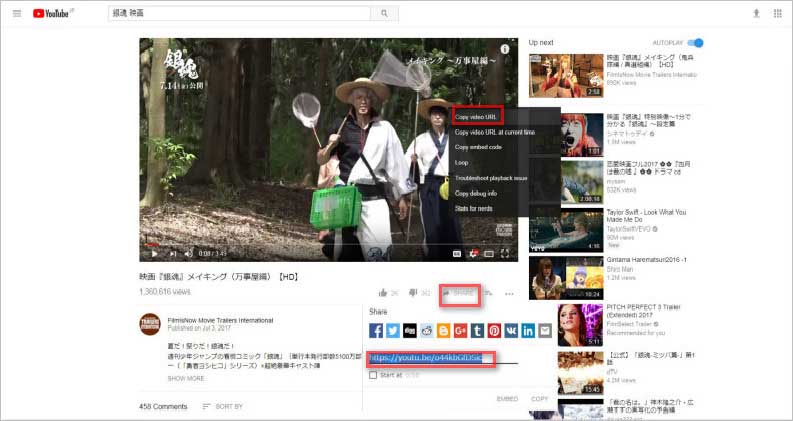
Task: Click the upload video icon
Action: (x=756, y=14)
